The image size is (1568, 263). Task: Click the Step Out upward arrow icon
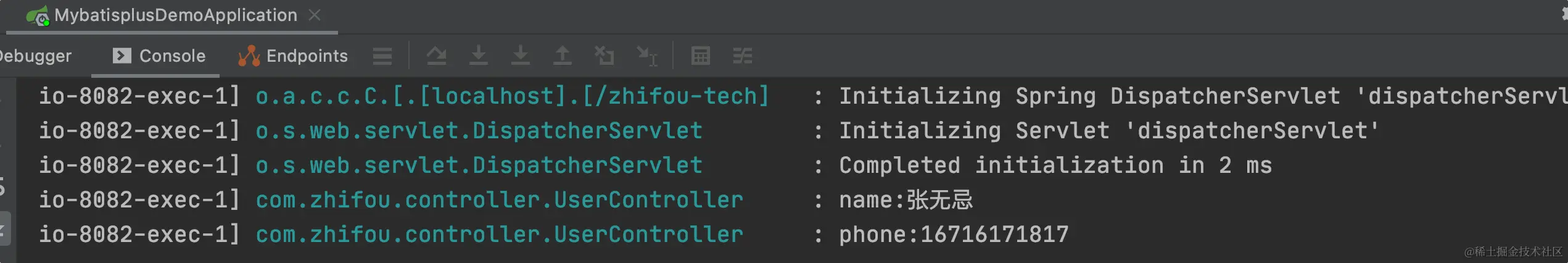point(562,56)
